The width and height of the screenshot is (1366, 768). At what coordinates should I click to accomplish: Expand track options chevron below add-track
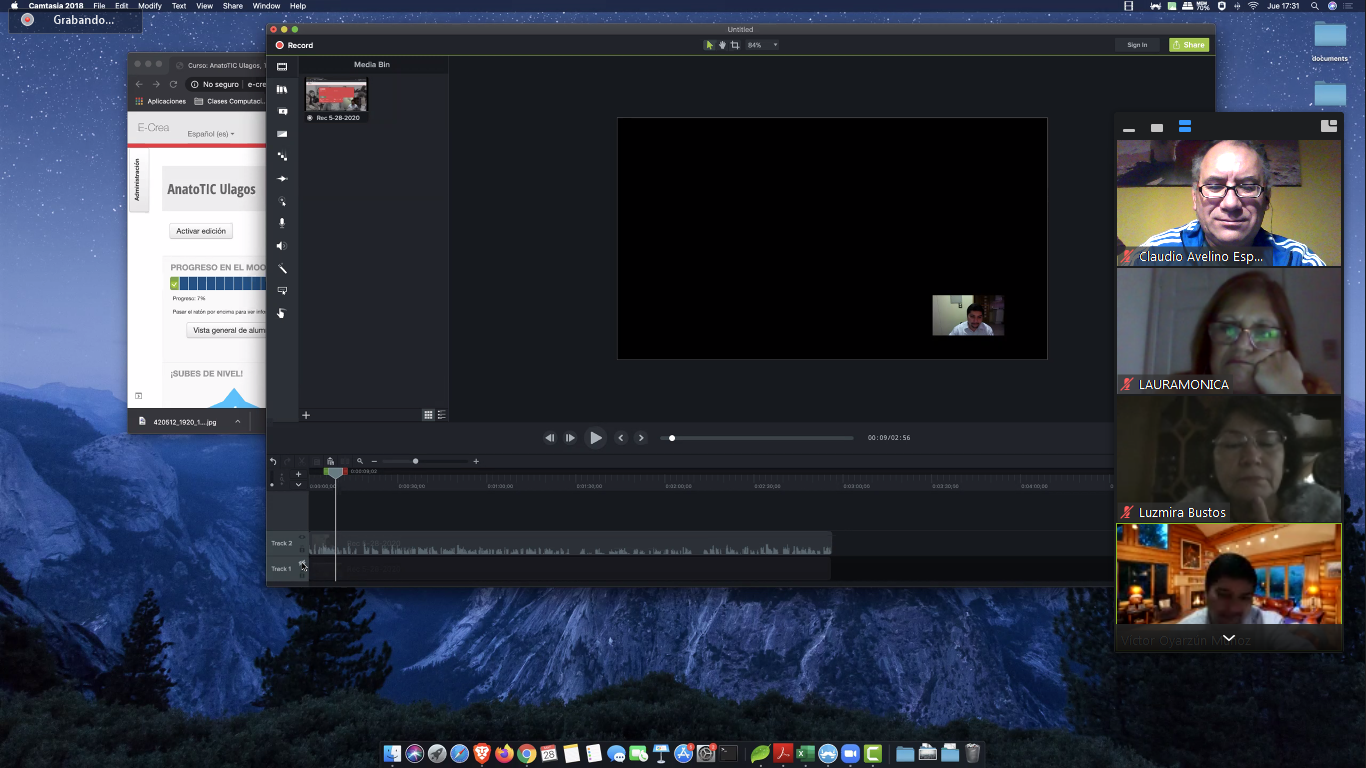[298, 485]
